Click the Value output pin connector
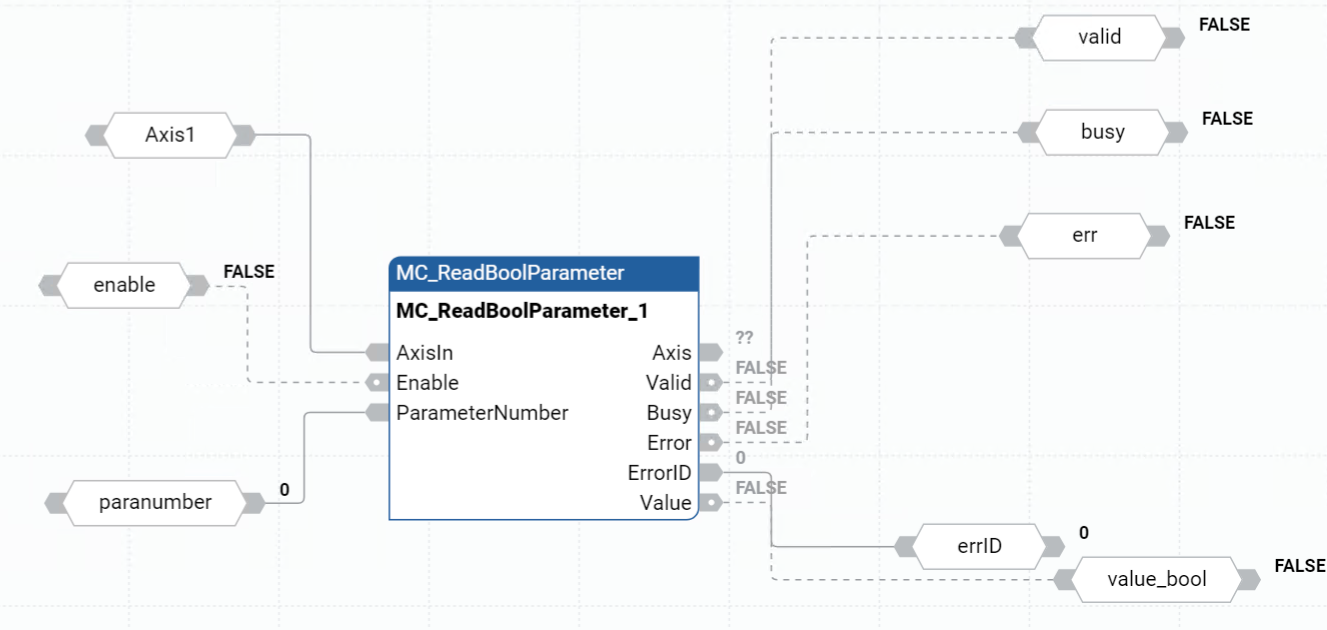Screen dimensions: 1327x630 [x=710, y=502]
